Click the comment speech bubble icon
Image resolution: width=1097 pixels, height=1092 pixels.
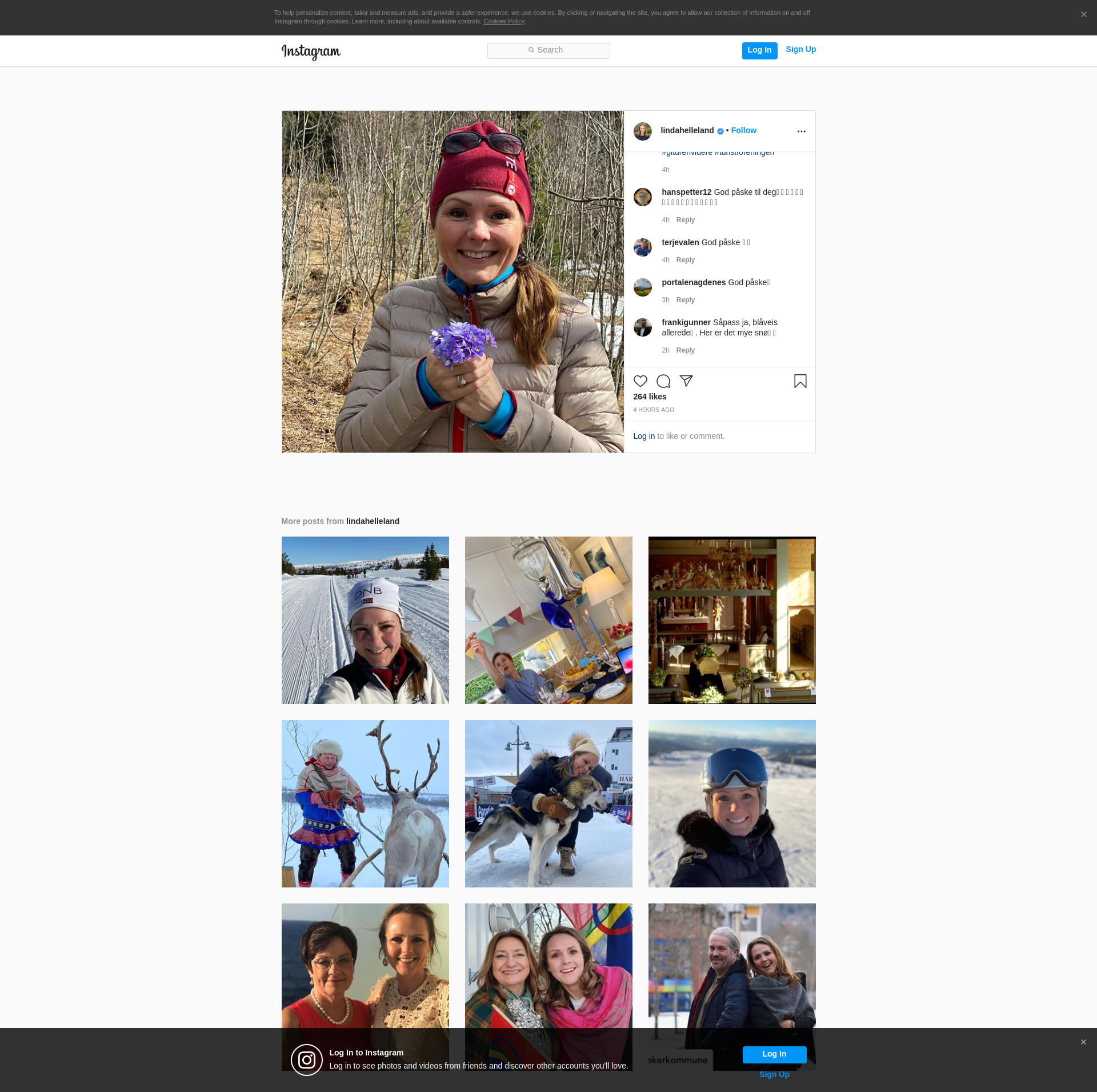[663, 381]
